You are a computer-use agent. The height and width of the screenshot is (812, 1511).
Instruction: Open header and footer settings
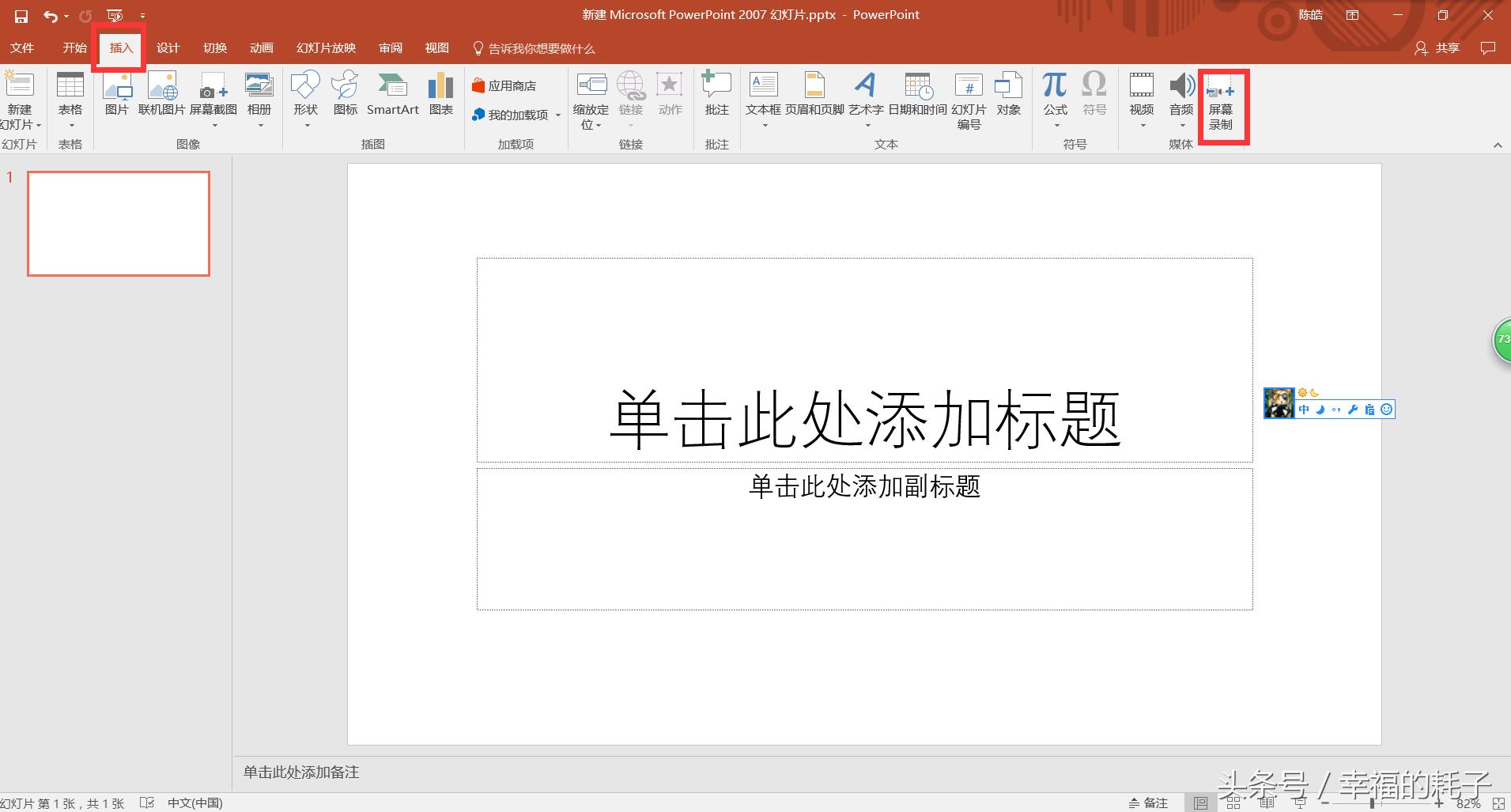click(814, 95)
